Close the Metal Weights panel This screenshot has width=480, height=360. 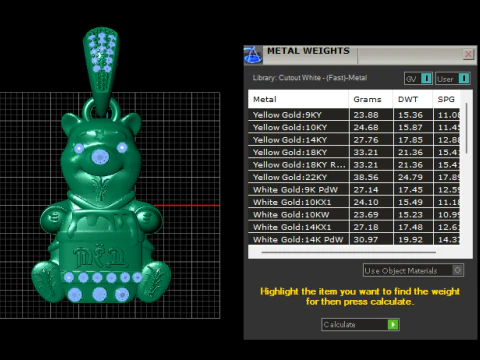[468, 54]
